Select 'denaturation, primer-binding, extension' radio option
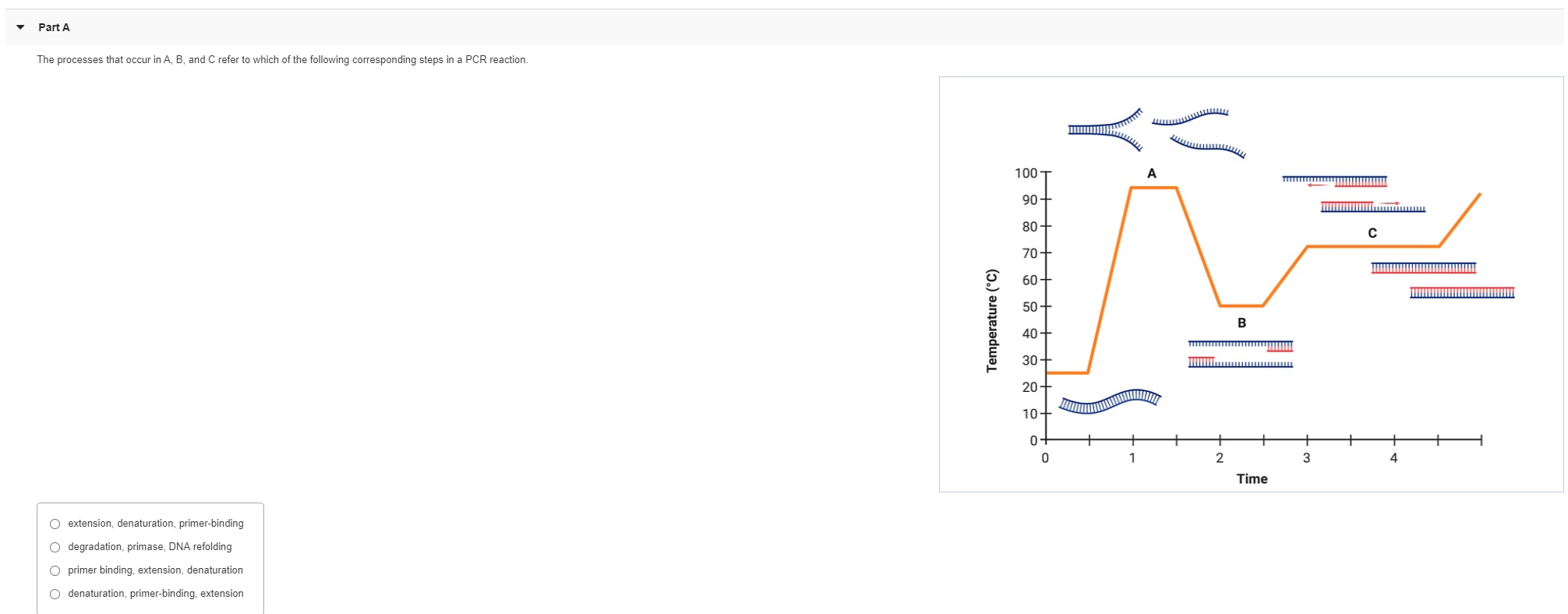 pos(55,594)
